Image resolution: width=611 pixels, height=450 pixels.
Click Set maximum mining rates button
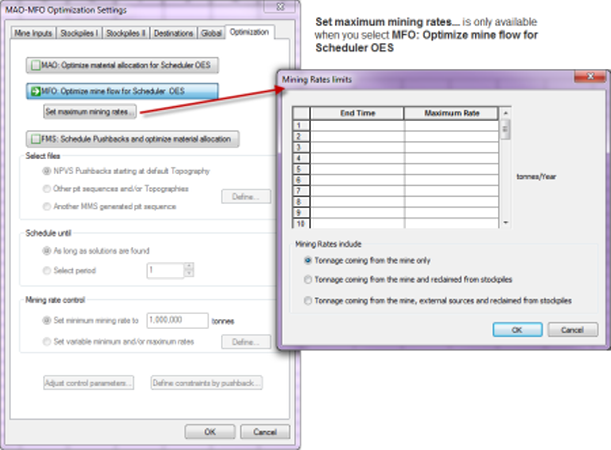[x=89, y=111]
